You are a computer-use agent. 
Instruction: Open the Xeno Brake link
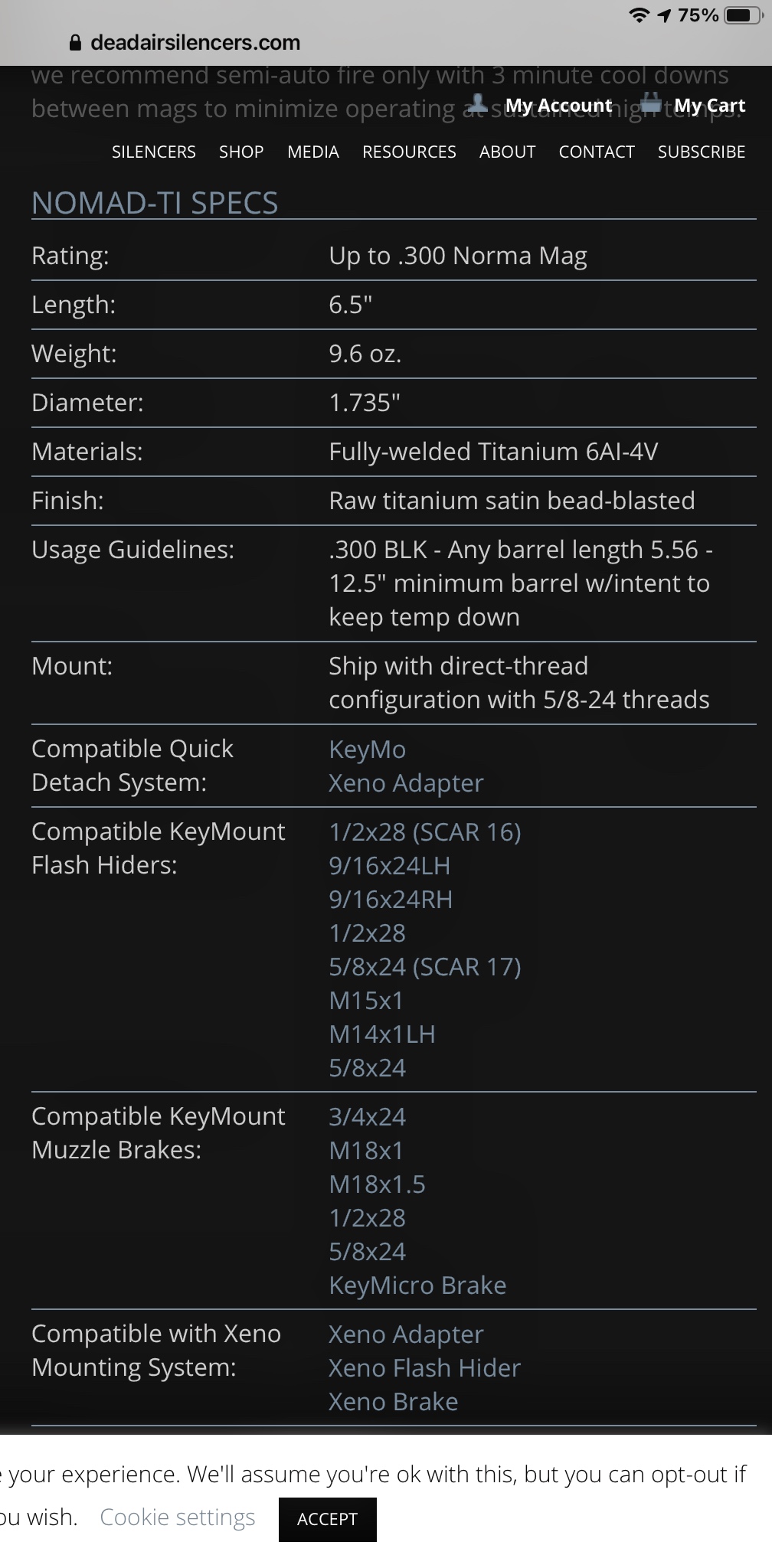pos(394,1402)
